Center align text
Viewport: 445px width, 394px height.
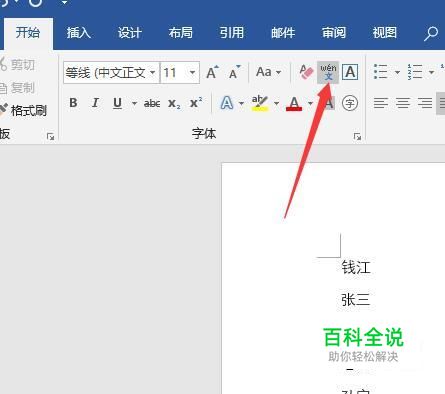coord(403,103)
